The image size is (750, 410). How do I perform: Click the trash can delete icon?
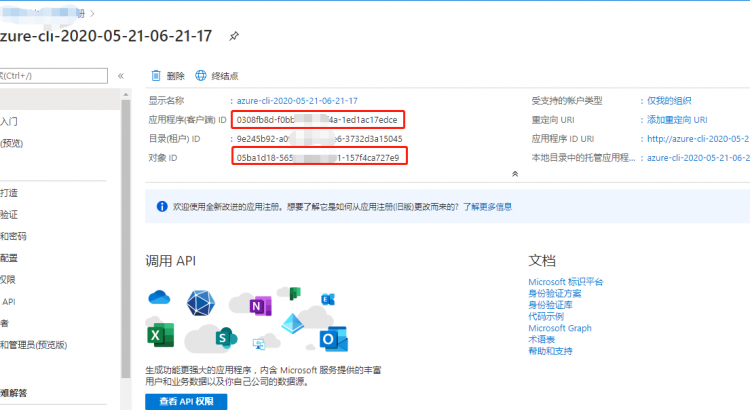click(x=155, y=76)
